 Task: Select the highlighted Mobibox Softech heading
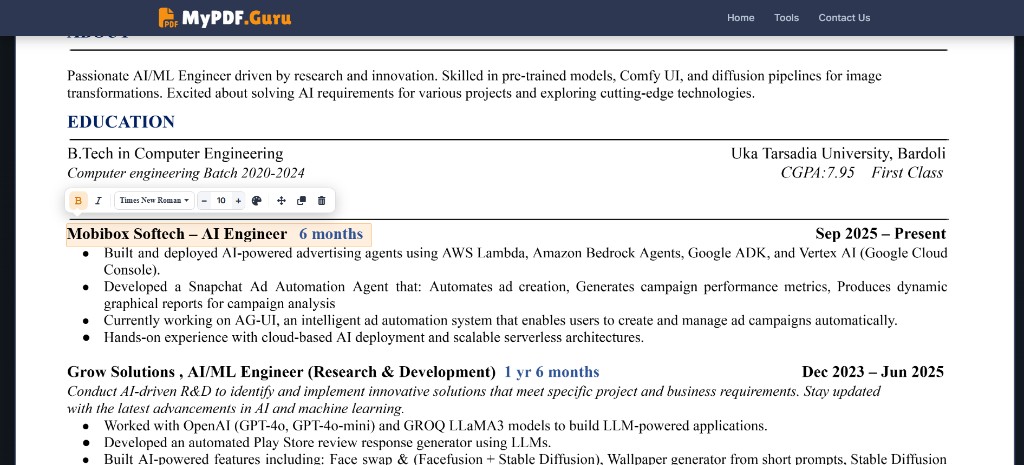tap(219, 234)
